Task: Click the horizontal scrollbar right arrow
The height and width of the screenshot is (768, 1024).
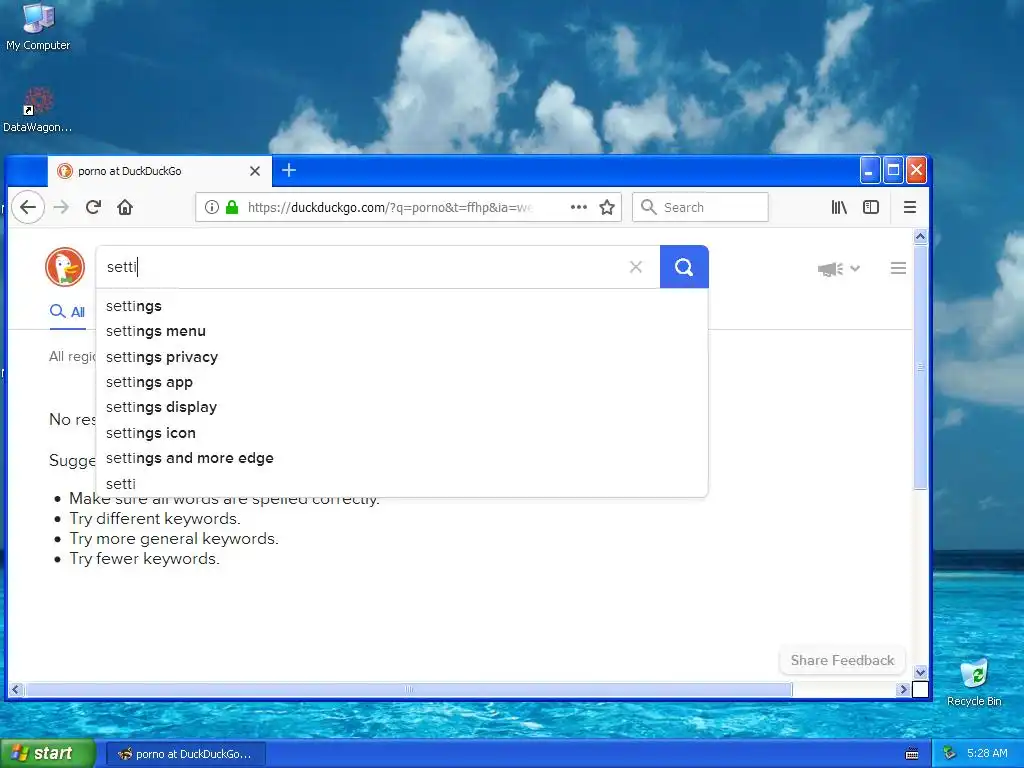Action: pyautogui.click(x=903, y=690)
